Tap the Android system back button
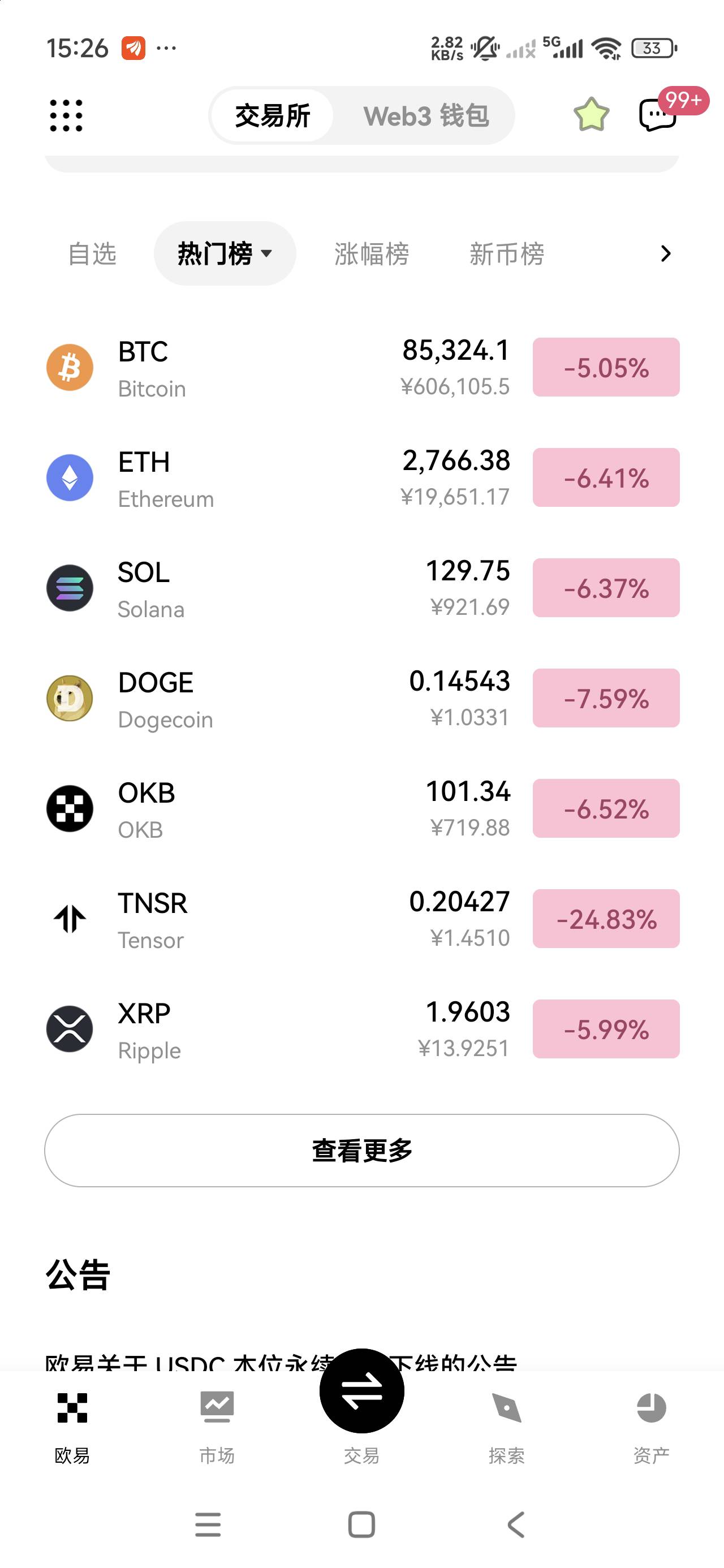Image resolution: width=724 pixels, height=1568 pixels. (x=516, y=1525)
